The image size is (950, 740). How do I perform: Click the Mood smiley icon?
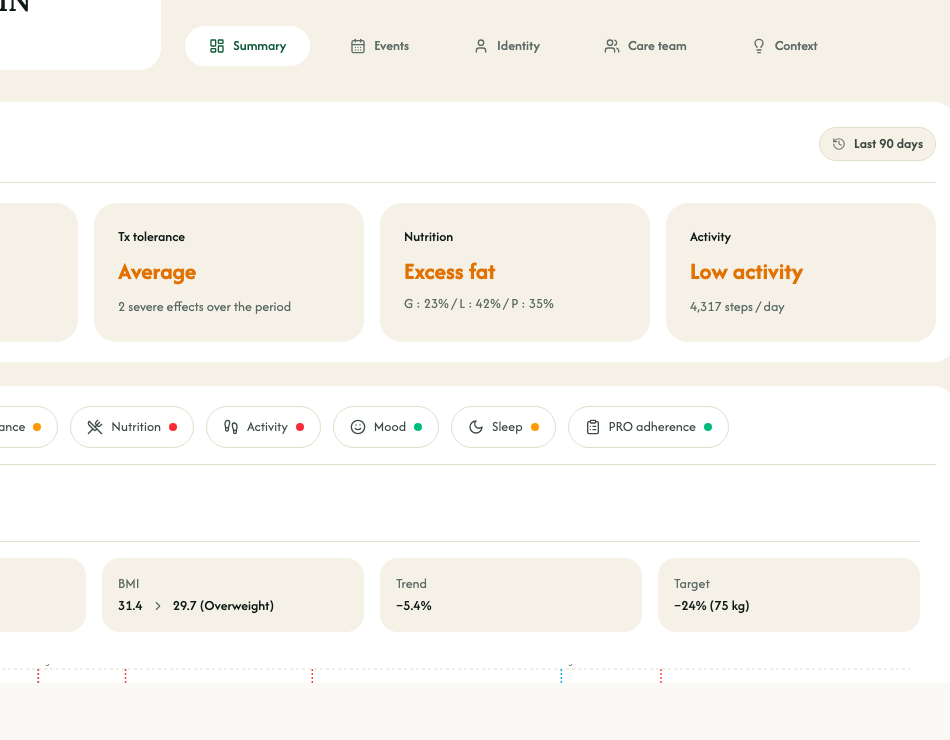pyautogui.click(x=358, y=427)
